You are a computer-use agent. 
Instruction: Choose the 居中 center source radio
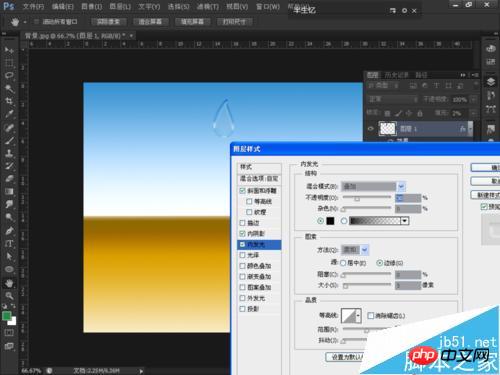point(343,263)
